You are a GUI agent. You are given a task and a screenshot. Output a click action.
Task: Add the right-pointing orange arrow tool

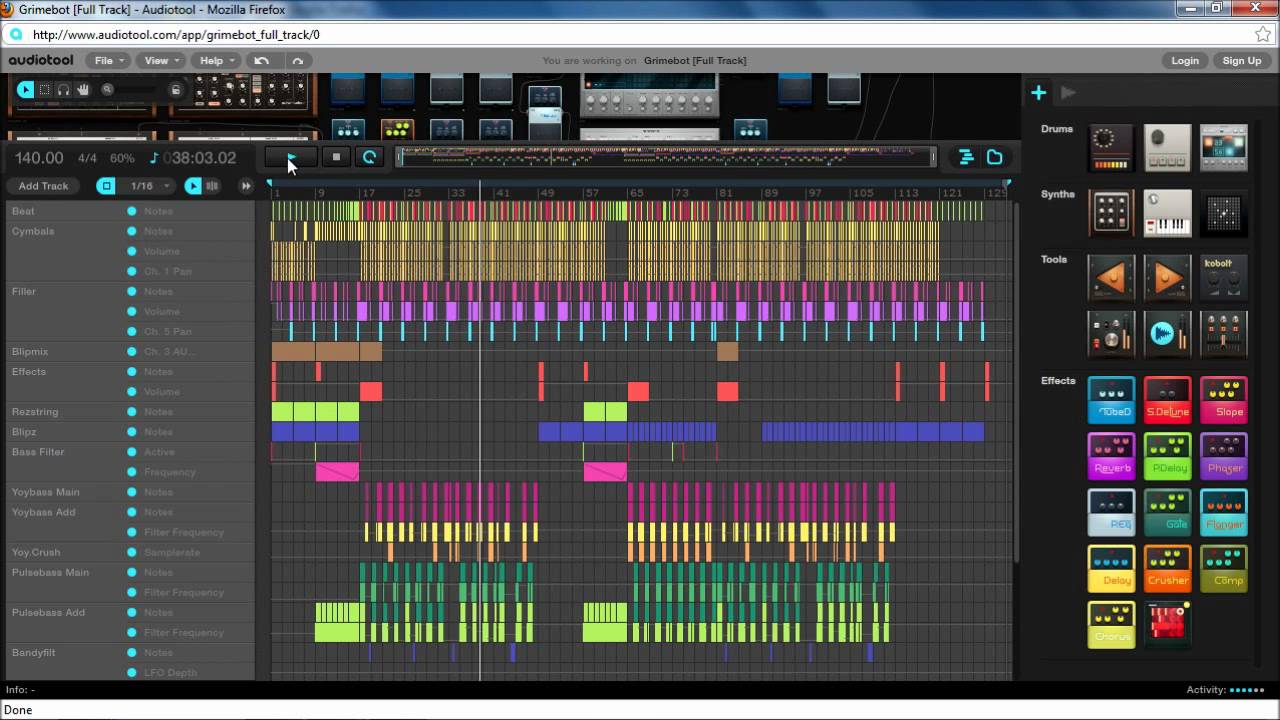(x=1167, y=278)
